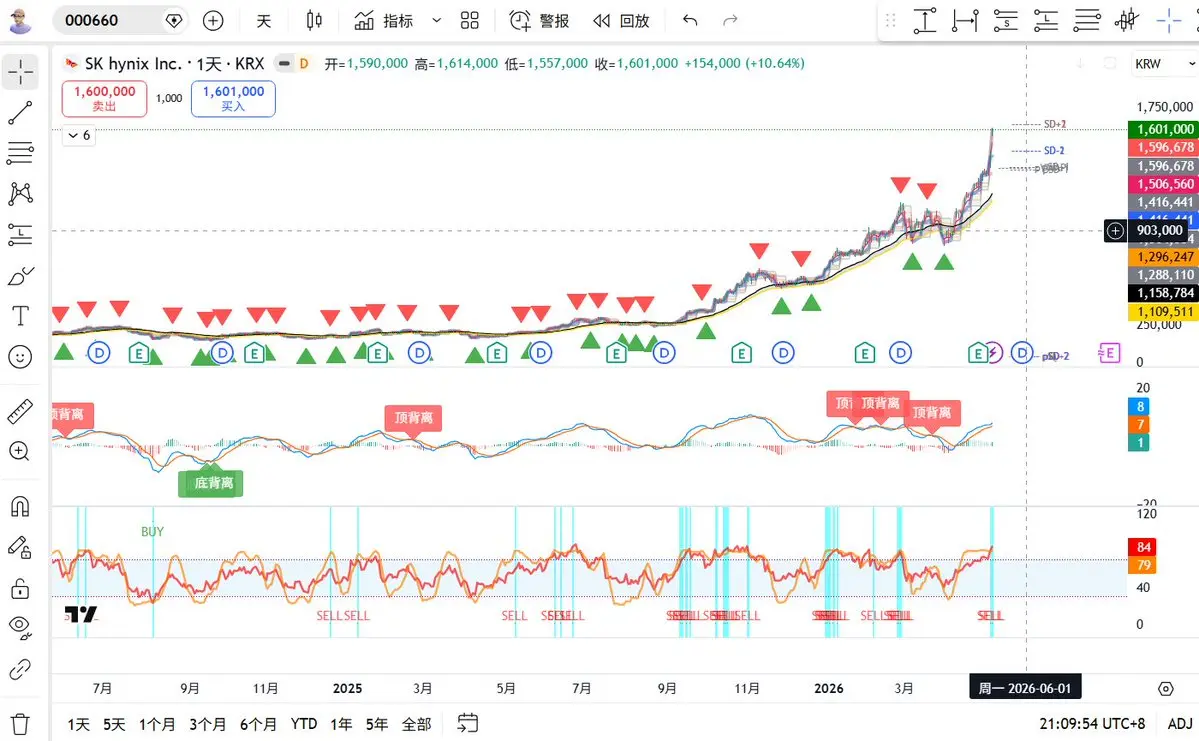1199x741 pixels.
Task: Toggle lock all drawings
Action: tap(21, 588)
